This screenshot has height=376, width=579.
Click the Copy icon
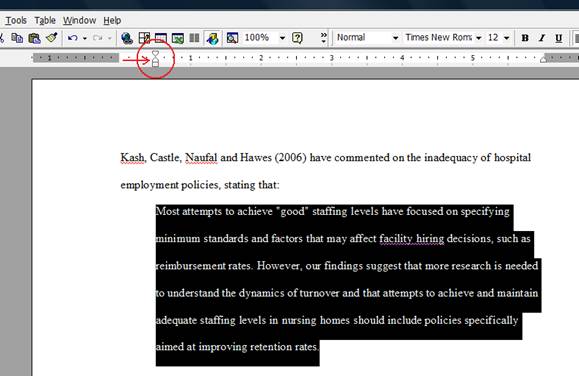point(17,38)
